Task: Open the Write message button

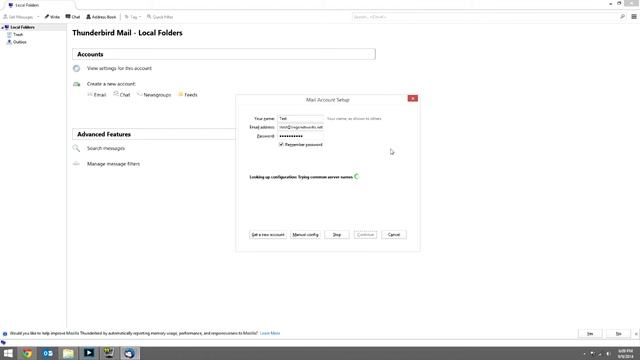Action: pyautogui.click(x=52, y=17)
